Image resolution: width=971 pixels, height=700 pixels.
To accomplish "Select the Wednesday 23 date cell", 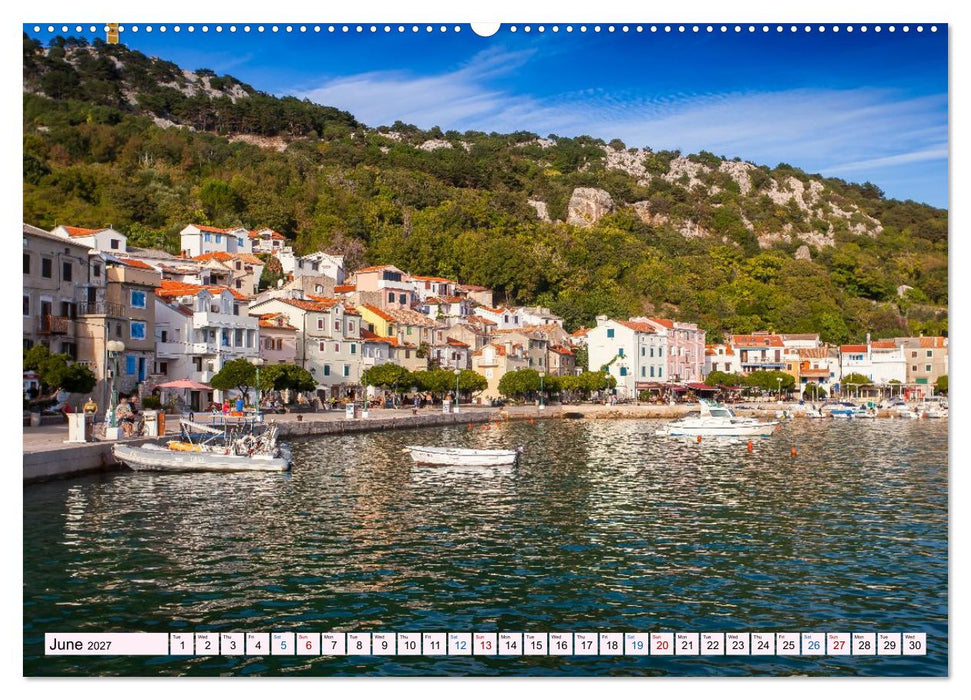I will 738,644.
